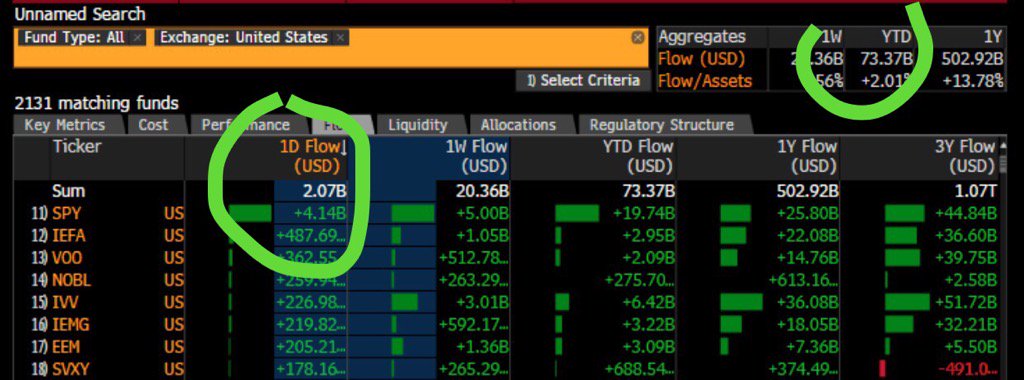The width and height of the screenshot is (1024, 380).
Task: Open the IEFA fund row
Action: click(x=507, y=236)
